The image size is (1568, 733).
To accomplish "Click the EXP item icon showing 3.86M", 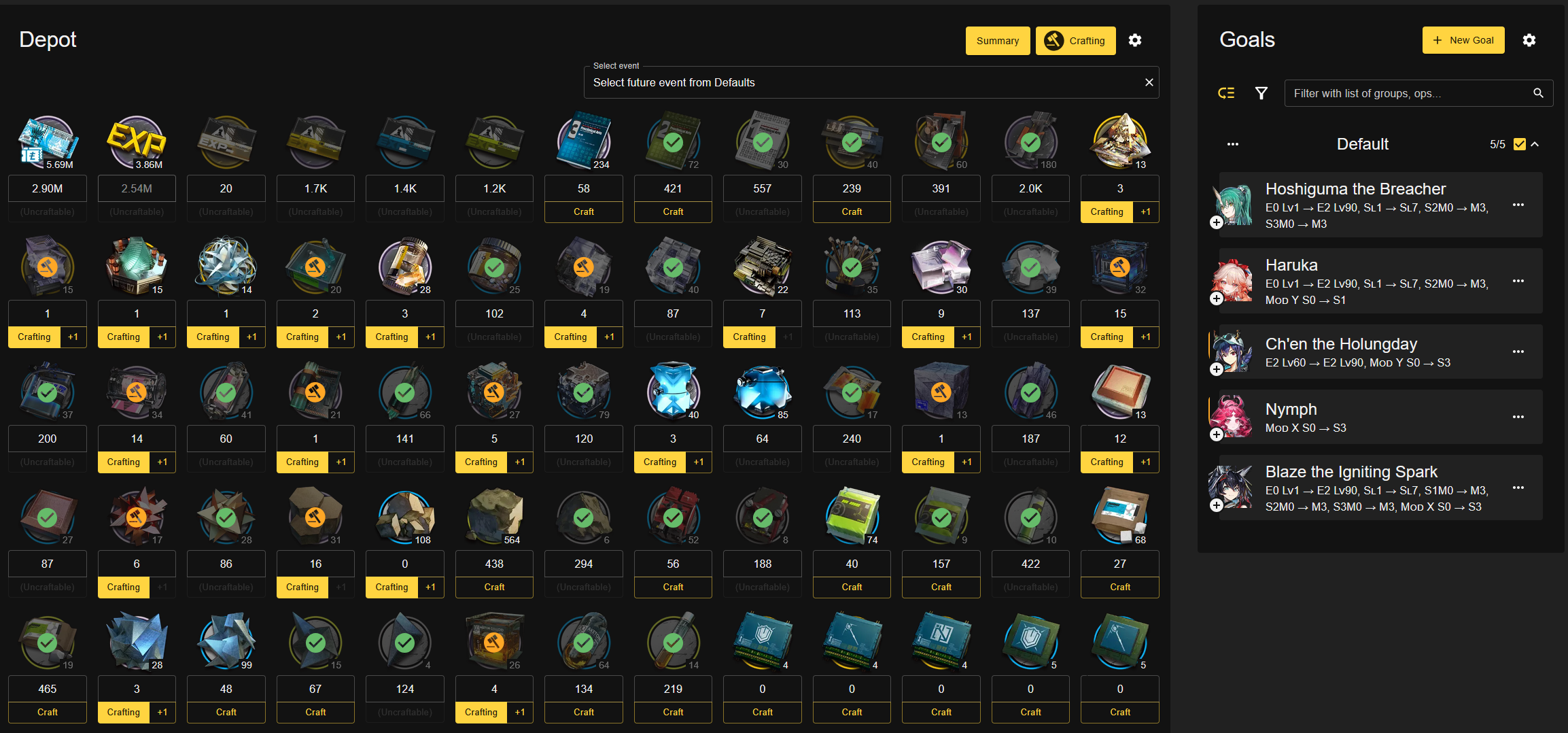I will tap(137, 142).
